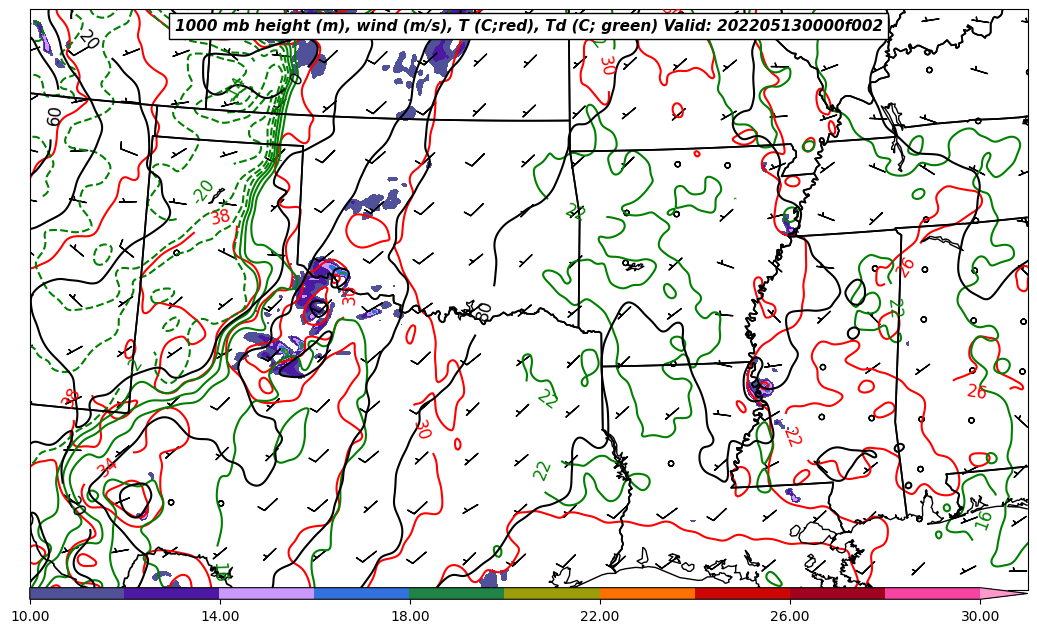The width and height of the screenshot is (1037, 633).
Task: Pick the blue 16–18 colorbar segment
Action: (x=362, y=594)
